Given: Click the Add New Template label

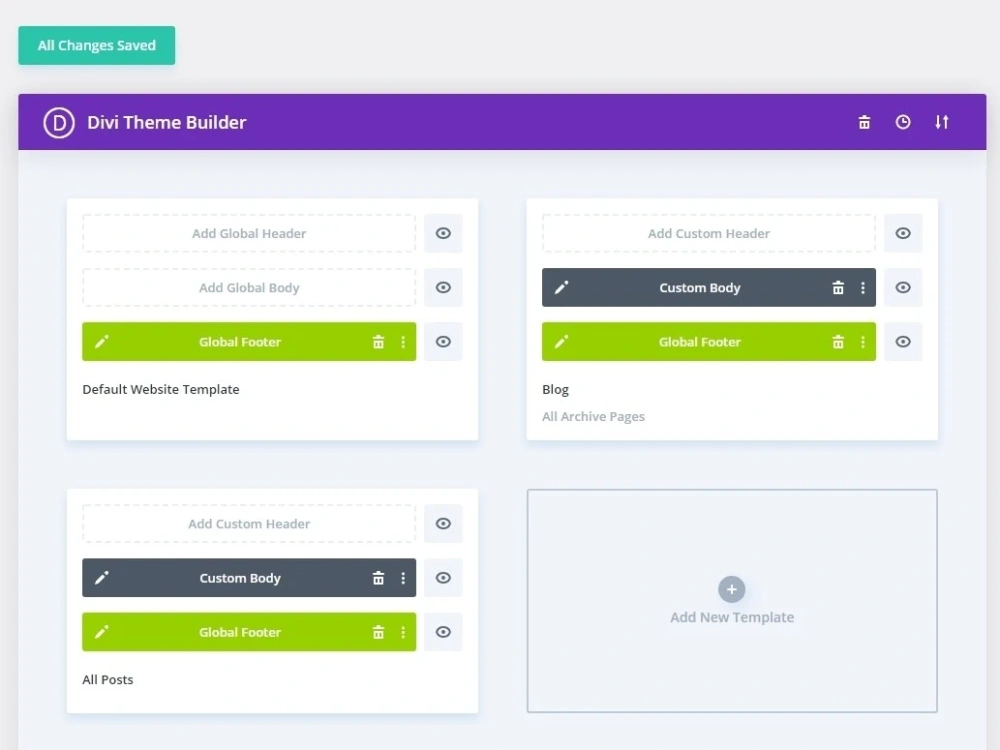Looking at the screenshot, I should [732, 617].
